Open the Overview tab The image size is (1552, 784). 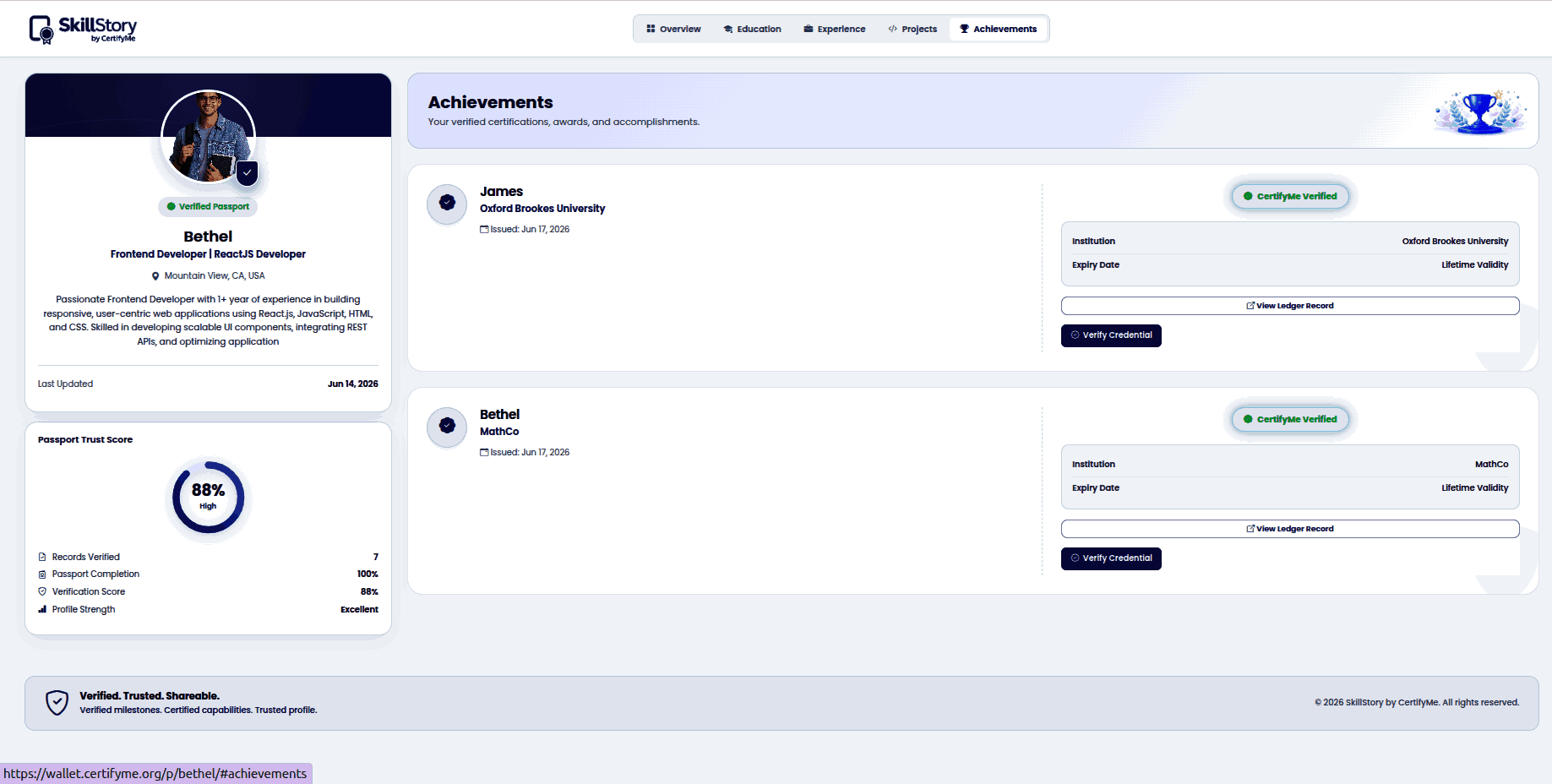click(x=673, y=29)
